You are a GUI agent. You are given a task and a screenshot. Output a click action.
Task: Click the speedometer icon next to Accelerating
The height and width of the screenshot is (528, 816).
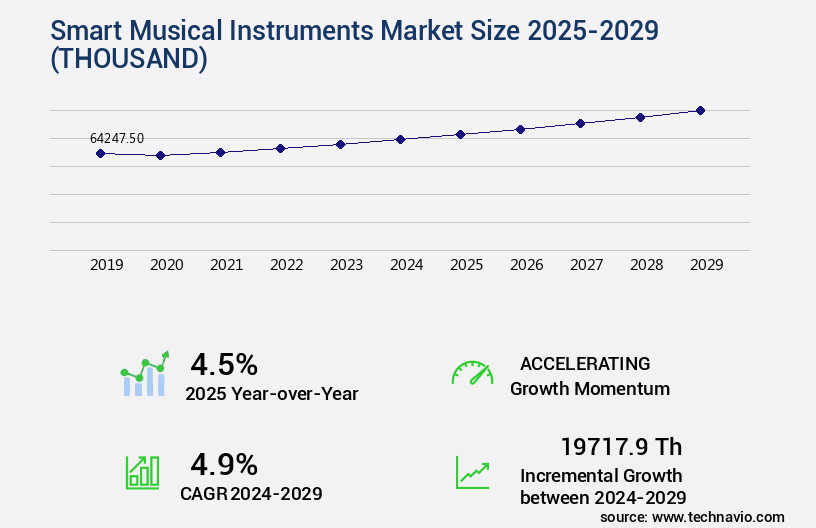pyautogui.click(x=472, y=374)
